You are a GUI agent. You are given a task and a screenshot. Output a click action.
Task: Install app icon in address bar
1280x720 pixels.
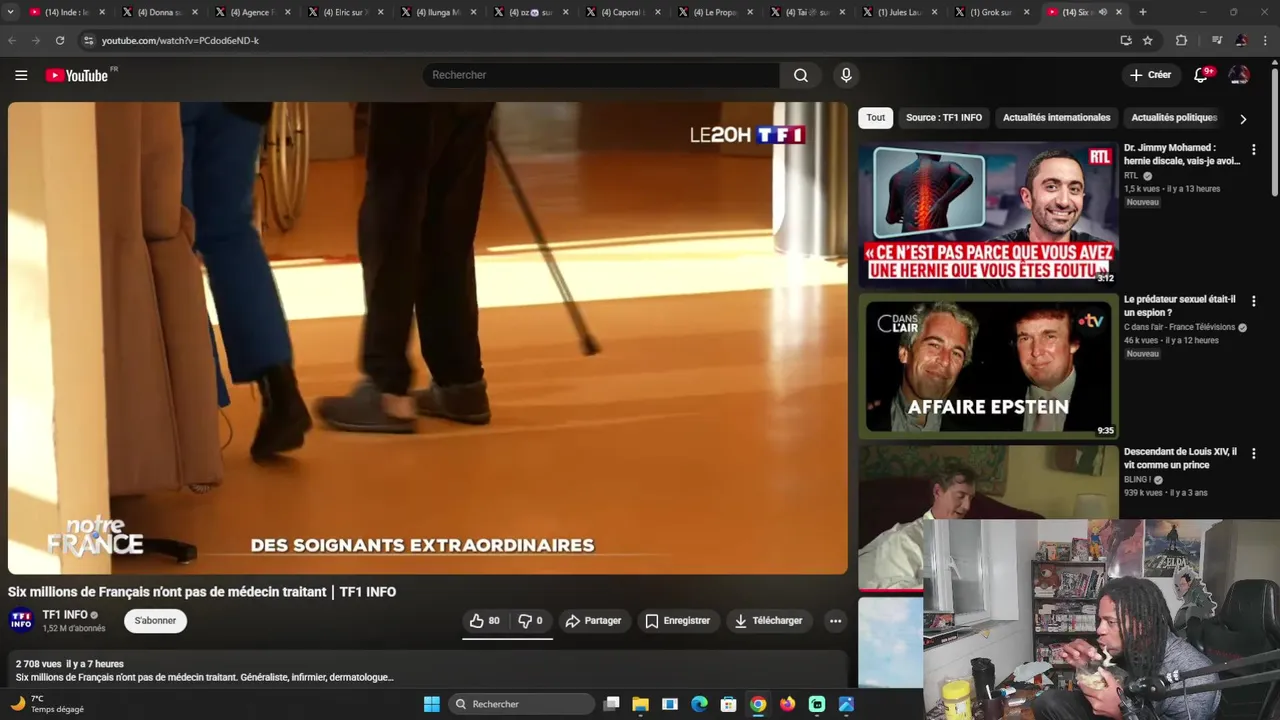pyautogui.click(x=1126, y=40)
